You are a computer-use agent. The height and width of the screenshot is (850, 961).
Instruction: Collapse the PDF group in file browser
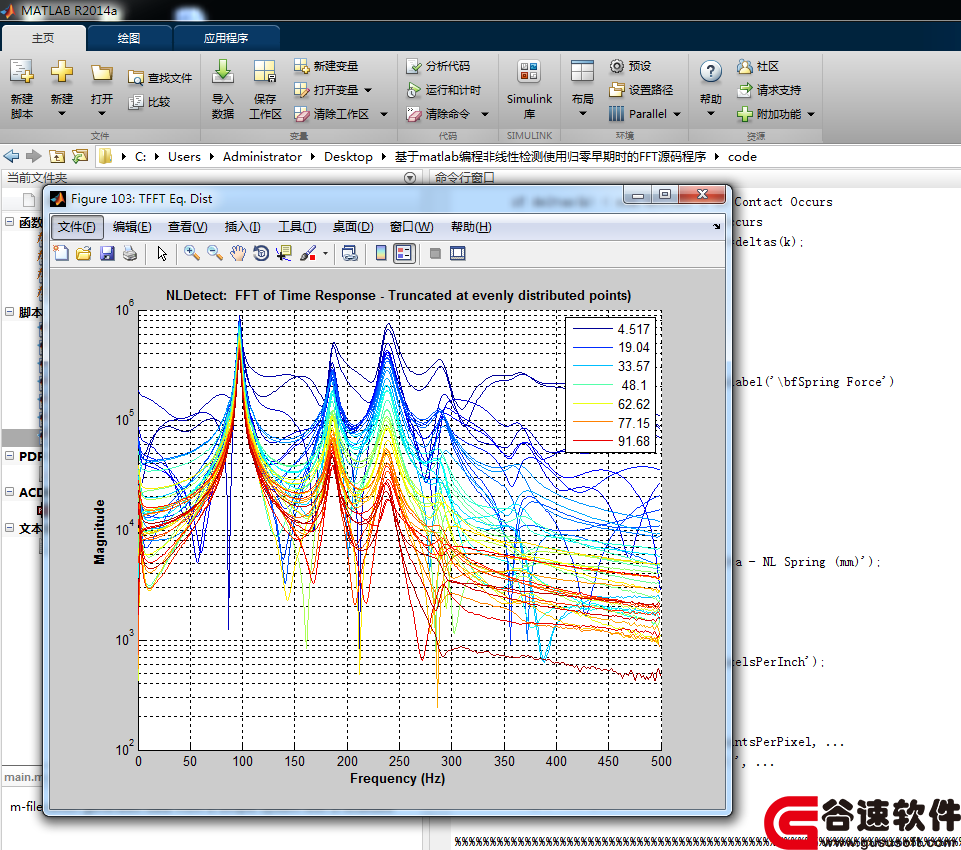tap(10, 455)
